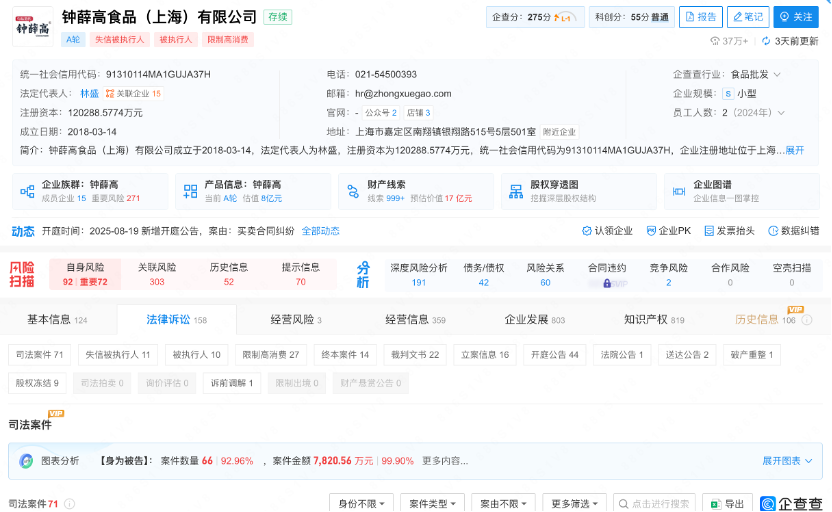Expand chart with 展开图表
Image resolution: width=832 pixels, height=512 pixels.
(787, 461)
